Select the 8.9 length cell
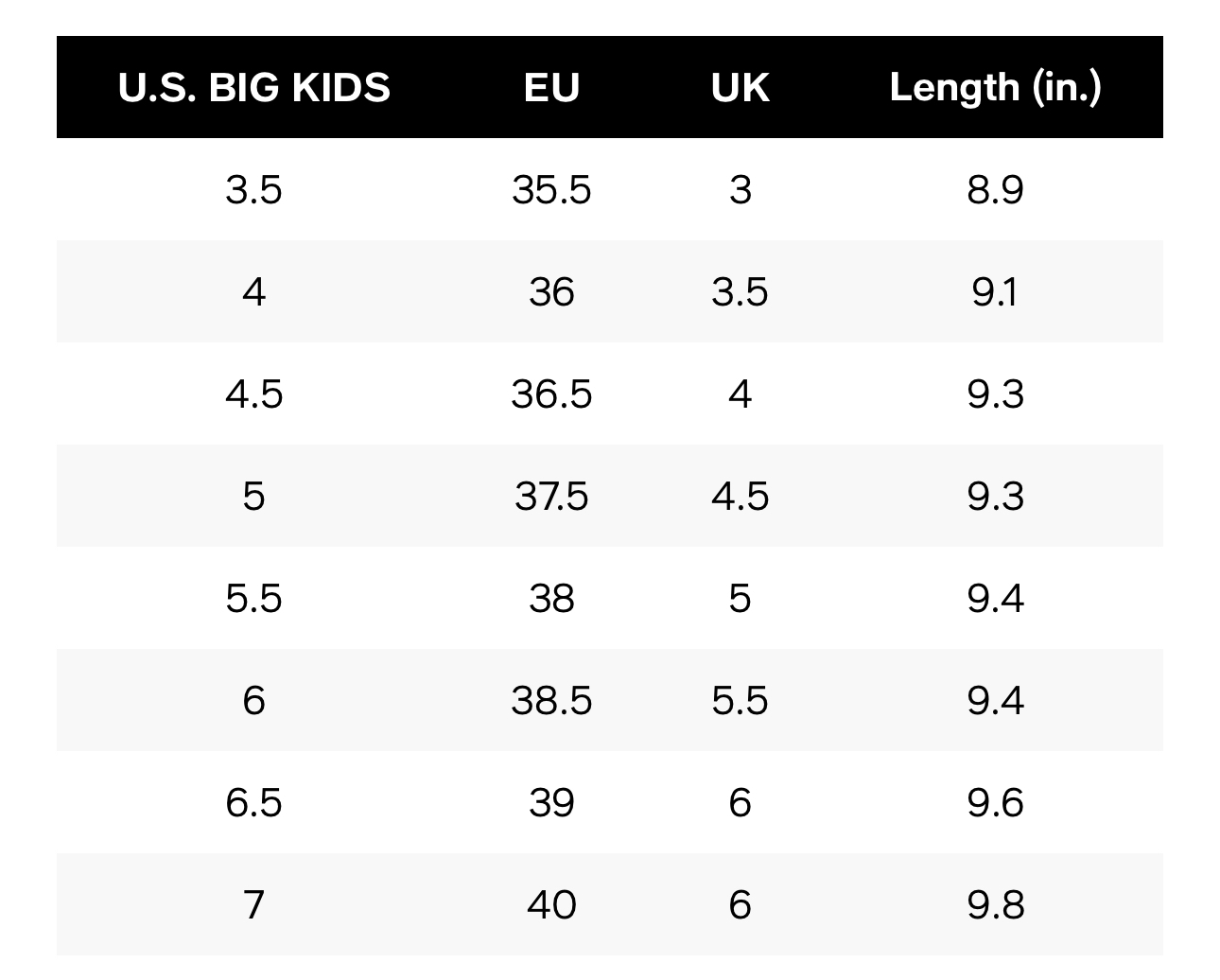This screenshot has width=1220, height=980. [995, 189]
